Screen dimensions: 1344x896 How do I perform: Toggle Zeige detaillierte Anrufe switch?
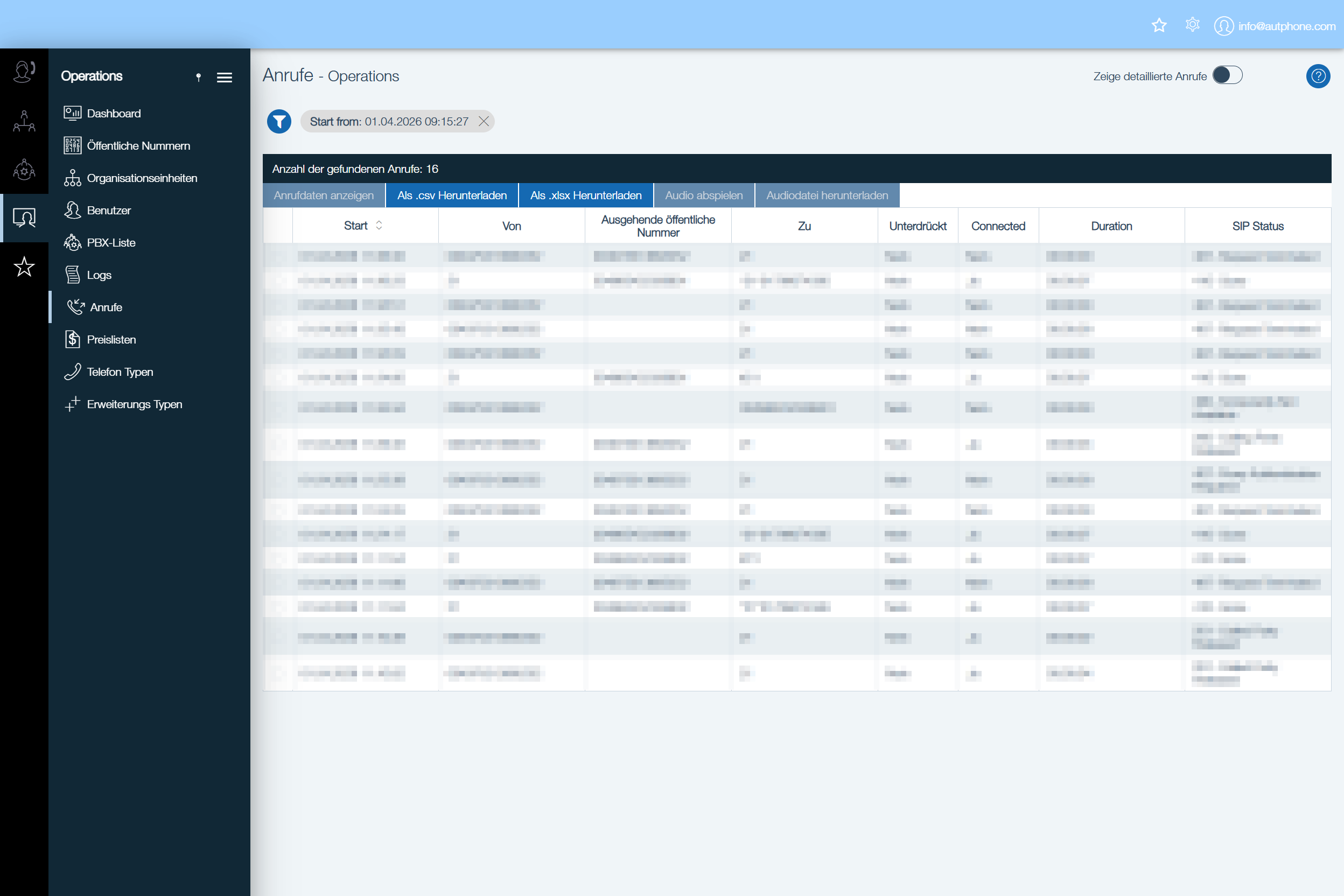coord(1227,75)
